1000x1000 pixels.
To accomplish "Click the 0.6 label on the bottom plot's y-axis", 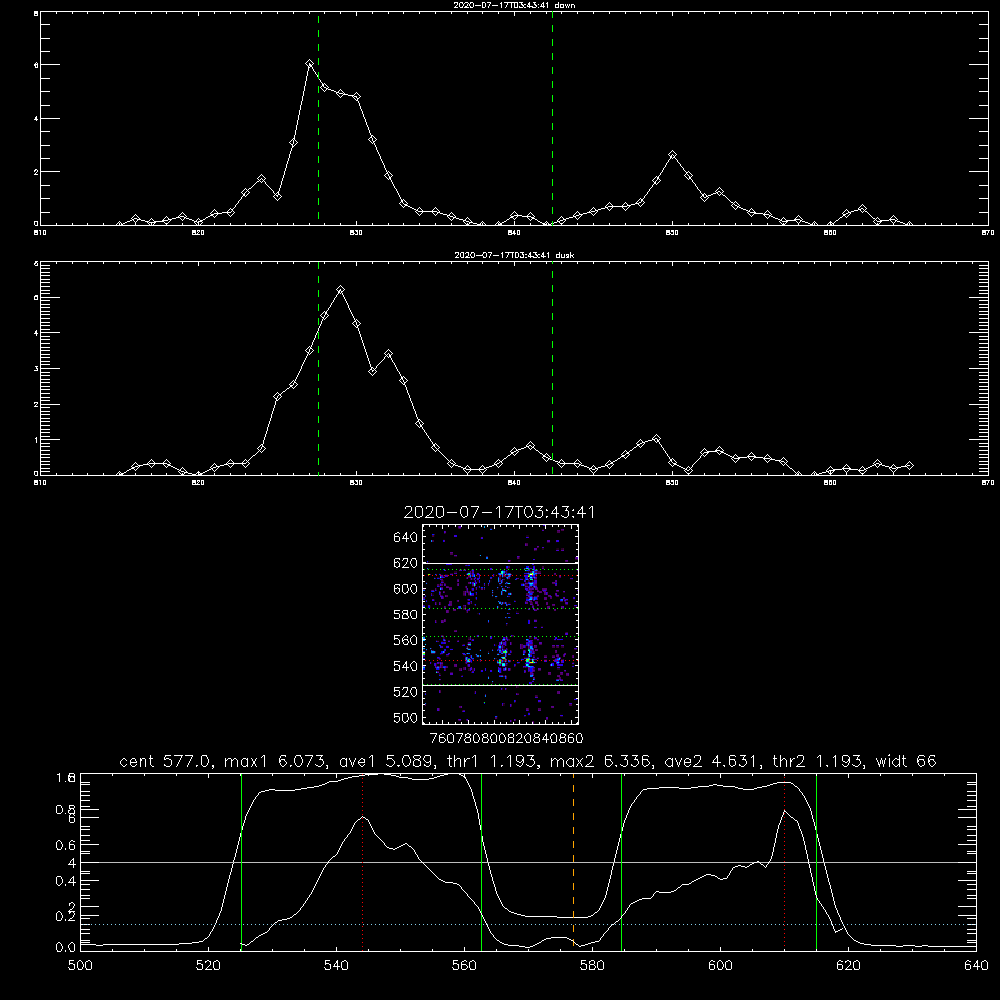I will (x=66, y=845).
